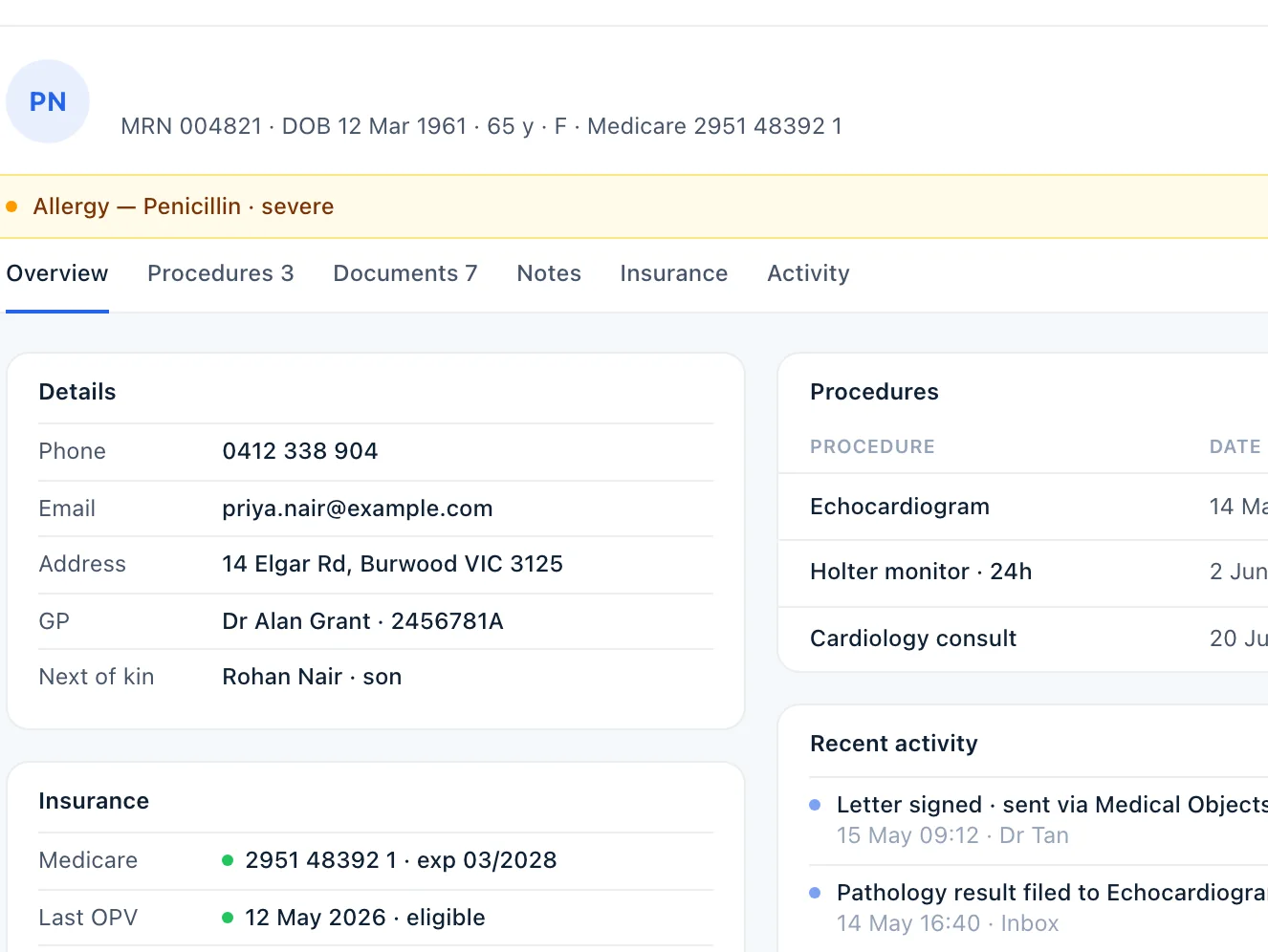The image size is (1268, 952).
Task: Open the Documents 7 tab
Action: click(405, 273)
